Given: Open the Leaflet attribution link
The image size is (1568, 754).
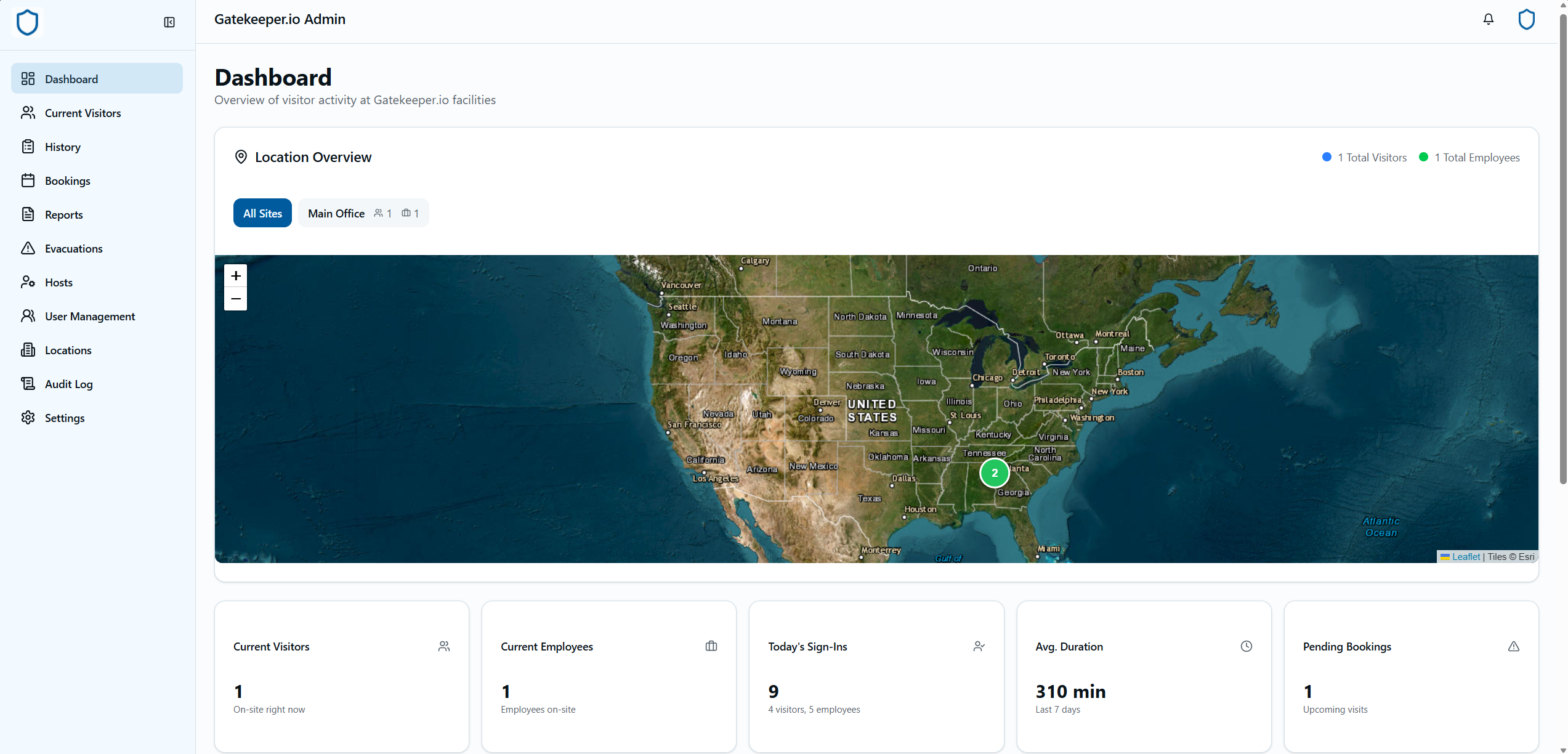Looking at the screenshot, I should [1466, 556].
